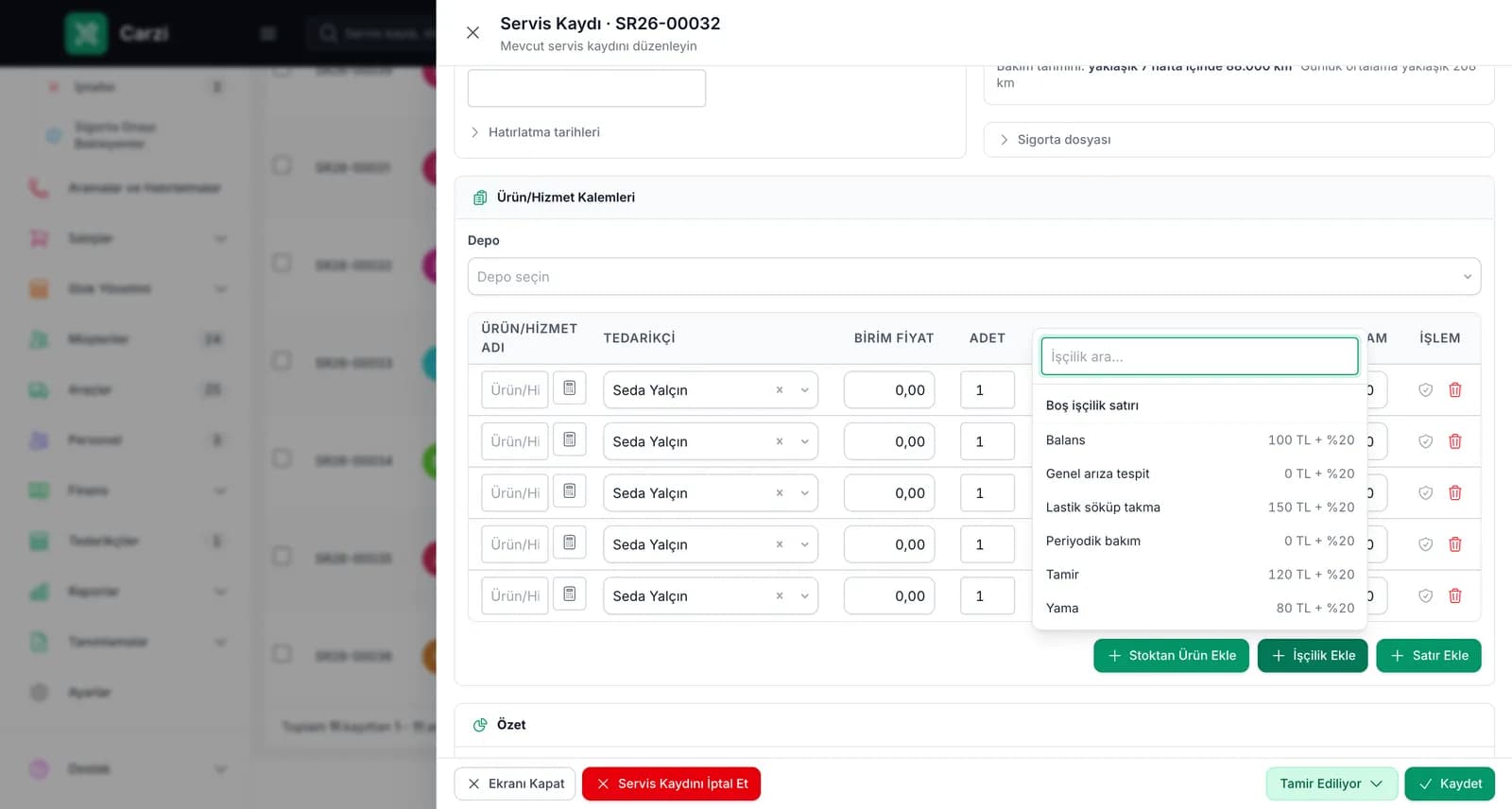
Task: Open the Tamir Ediliyor status dropdown
Action: [x=1331, y=783]
